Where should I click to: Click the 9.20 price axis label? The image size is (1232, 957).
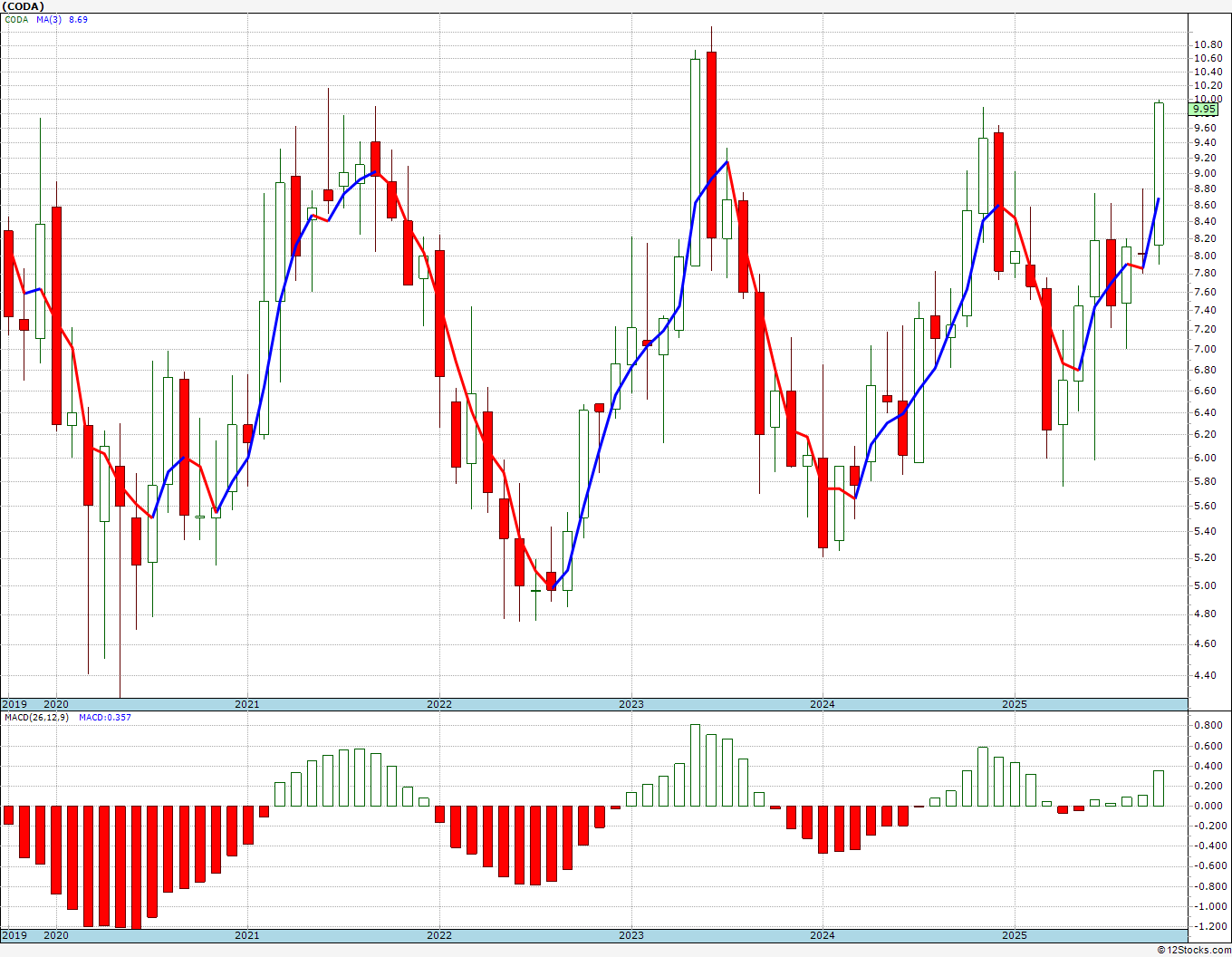(1205, 158)
